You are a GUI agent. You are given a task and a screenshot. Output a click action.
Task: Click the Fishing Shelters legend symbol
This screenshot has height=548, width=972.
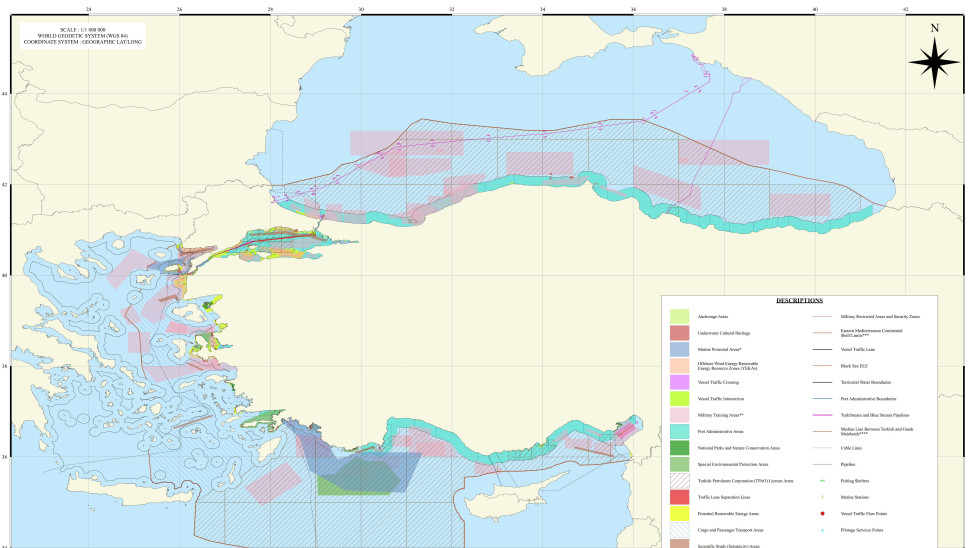tap(822, 480)
